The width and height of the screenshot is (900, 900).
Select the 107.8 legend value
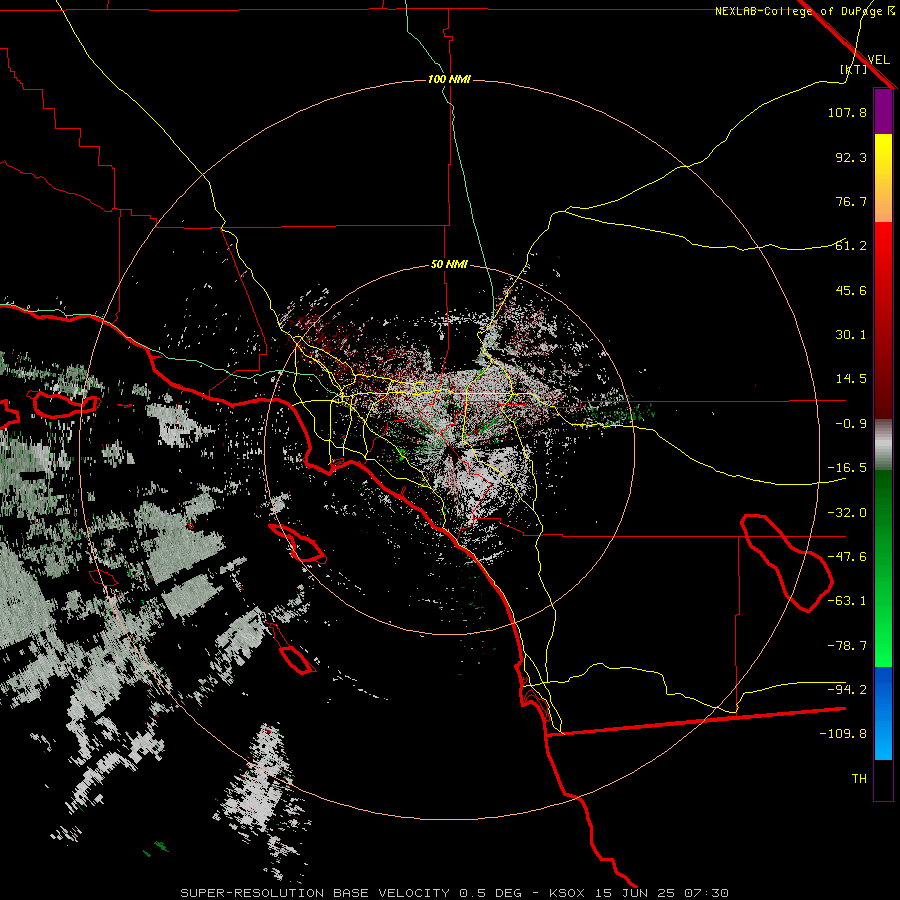tap(847, 112)
